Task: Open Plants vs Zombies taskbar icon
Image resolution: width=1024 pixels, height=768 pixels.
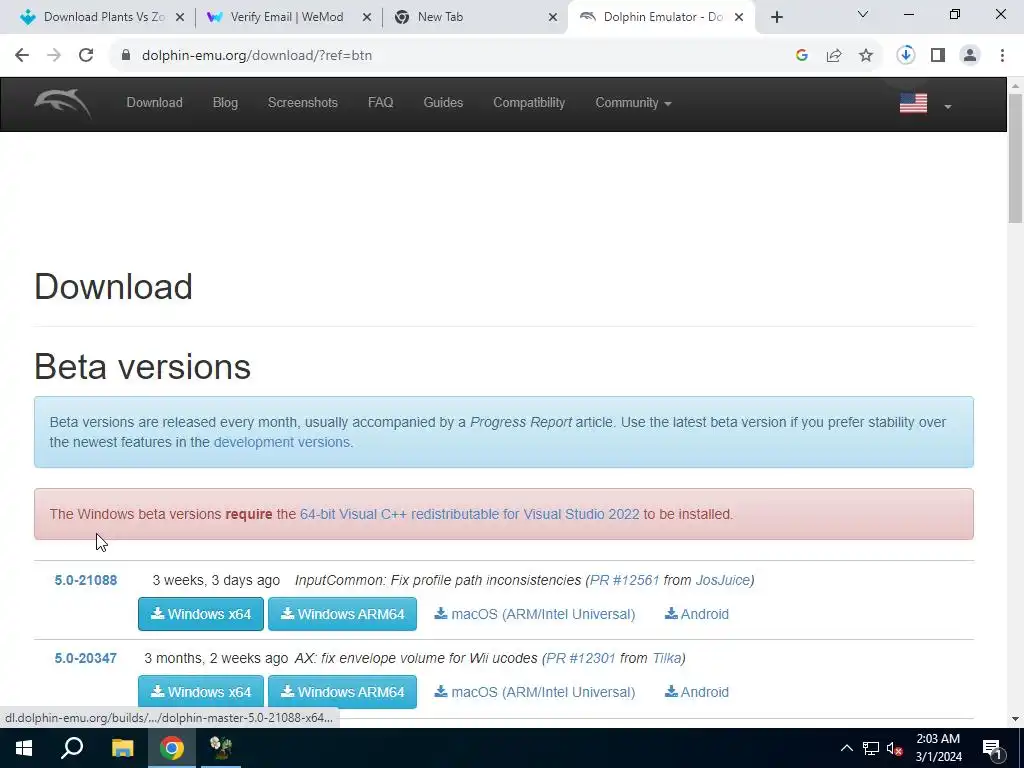Action: click(x=221, y=748)
